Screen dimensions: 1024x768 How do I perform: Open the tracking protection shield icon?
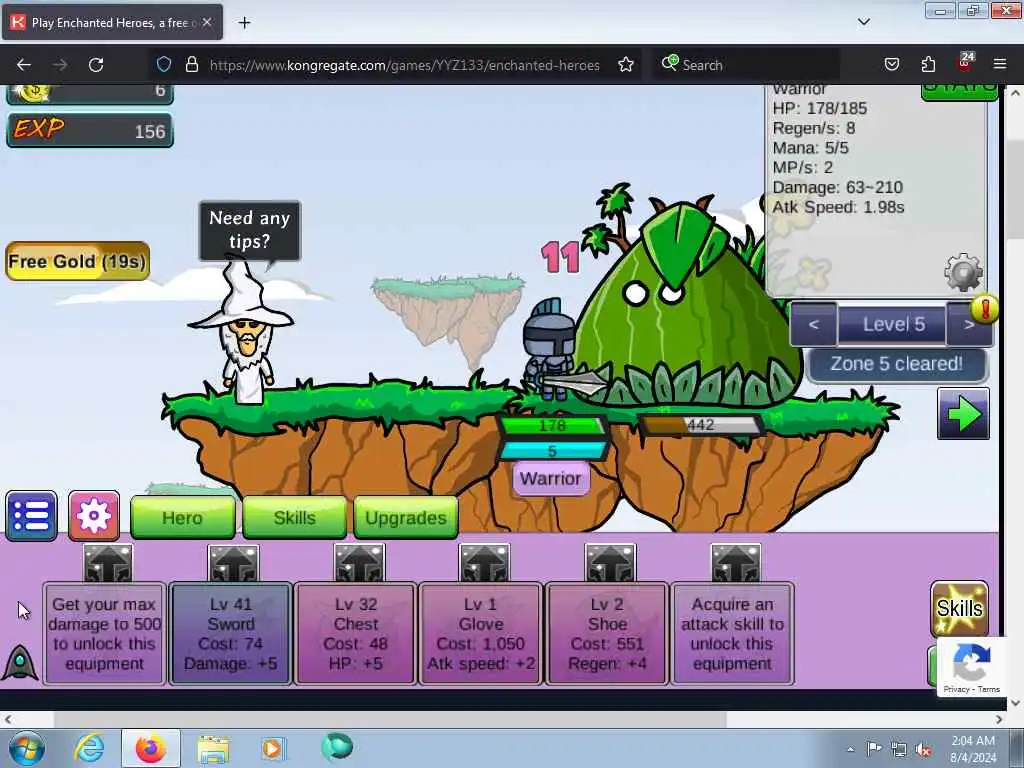(x=164, y=65)
